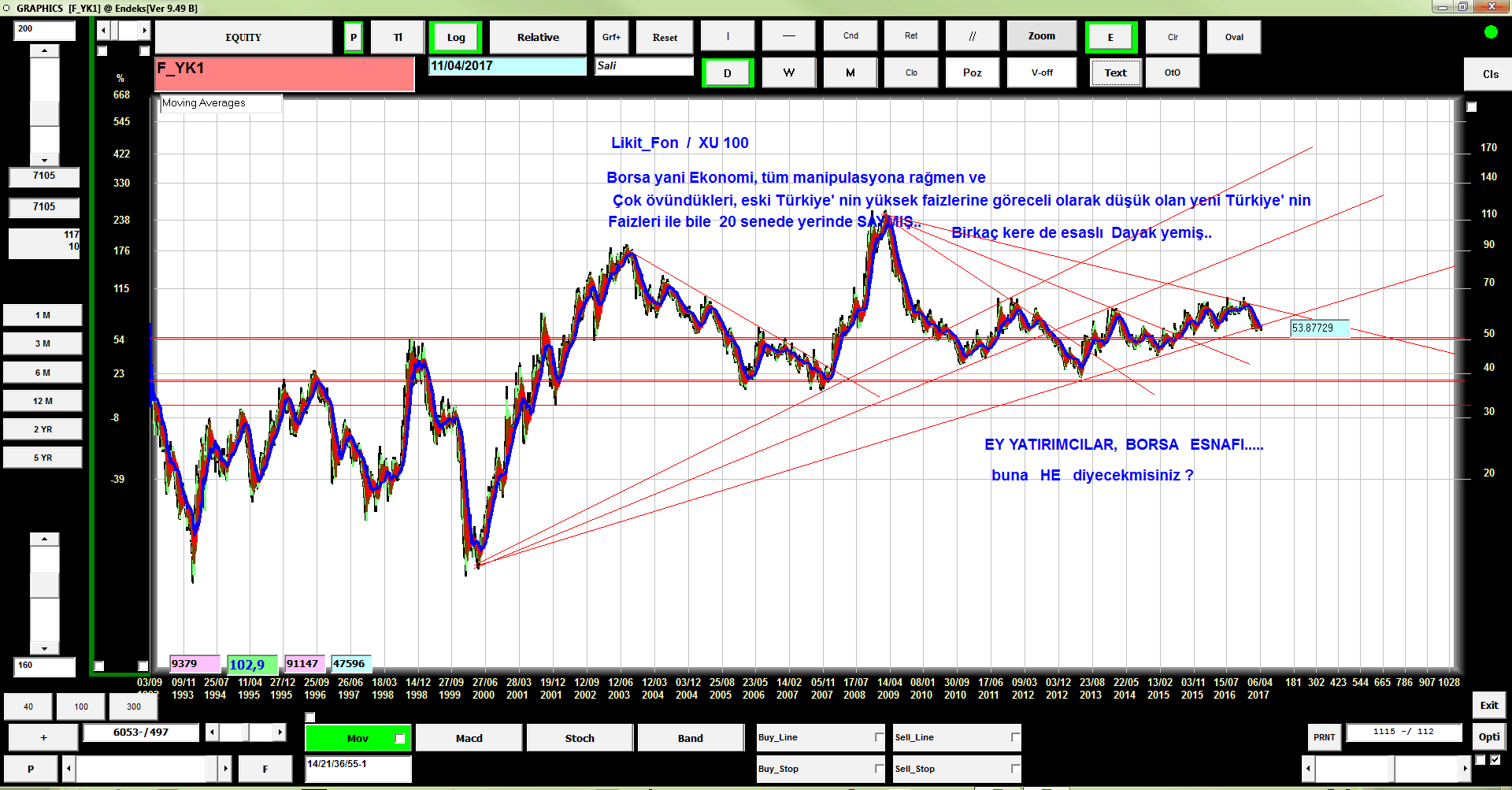
Task: Check the Buy_Stop checkbox
Action: pyautogui.click(x=880, y=769)
